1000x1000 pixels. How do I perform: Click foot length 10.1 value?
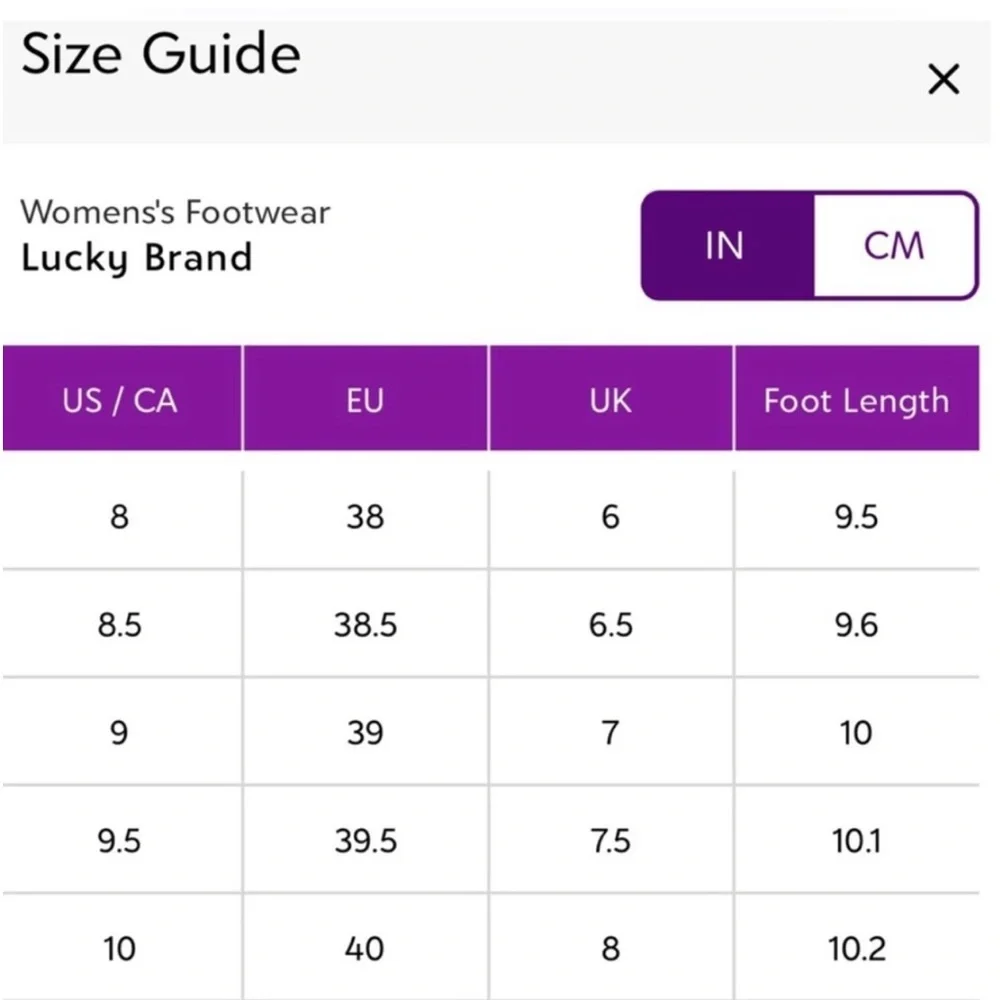click(x=857, y=841)
